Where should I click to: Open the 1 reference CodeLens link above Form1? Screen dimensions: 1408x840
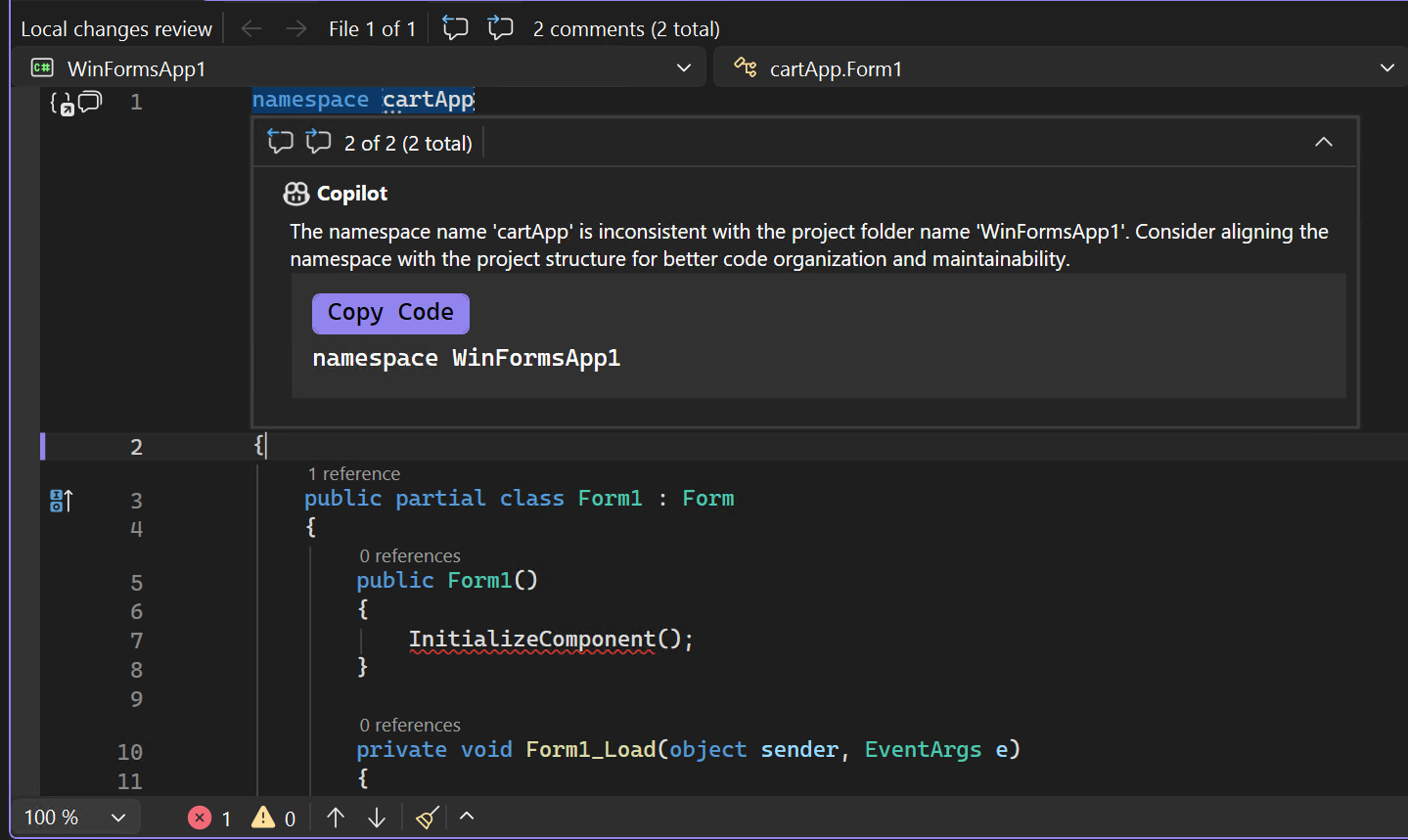click(x=354, y=473)
